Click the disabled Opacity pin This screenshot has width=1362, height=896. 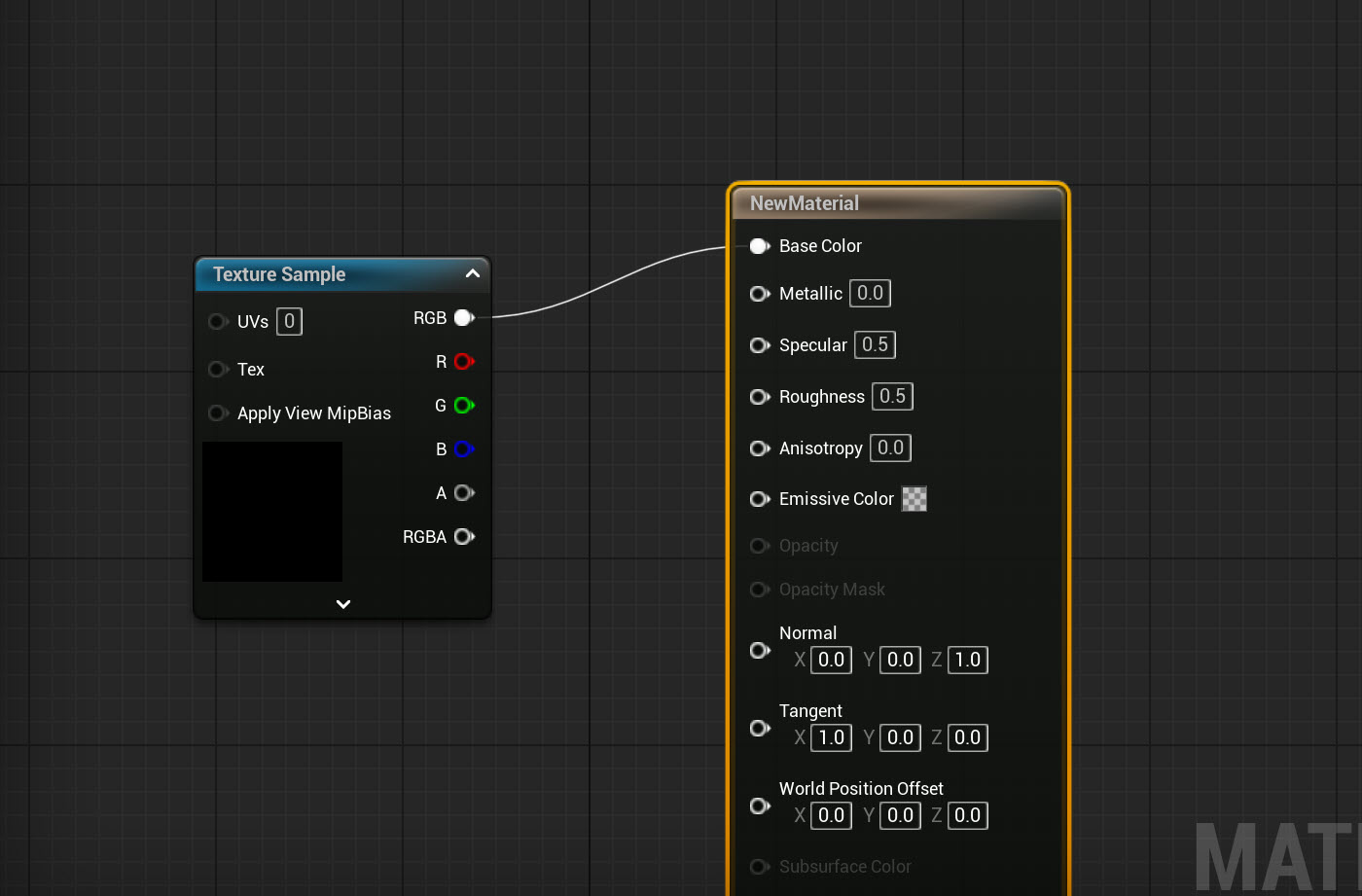[760, 546]
